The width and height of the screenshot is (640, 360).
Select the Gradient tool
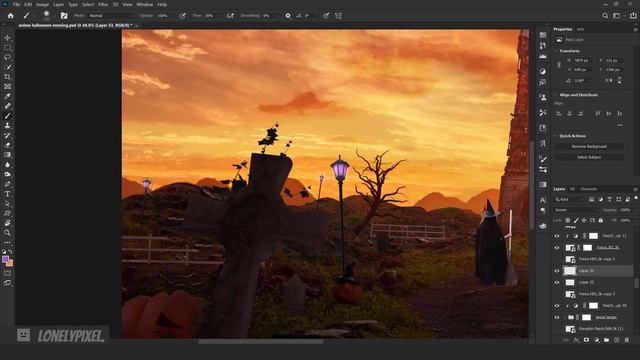tap(7, 155)
